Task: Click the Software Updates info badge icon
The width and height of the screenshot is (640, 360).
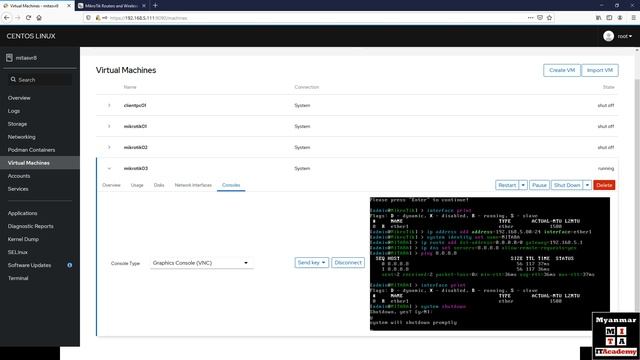Action: click(70, 265)
